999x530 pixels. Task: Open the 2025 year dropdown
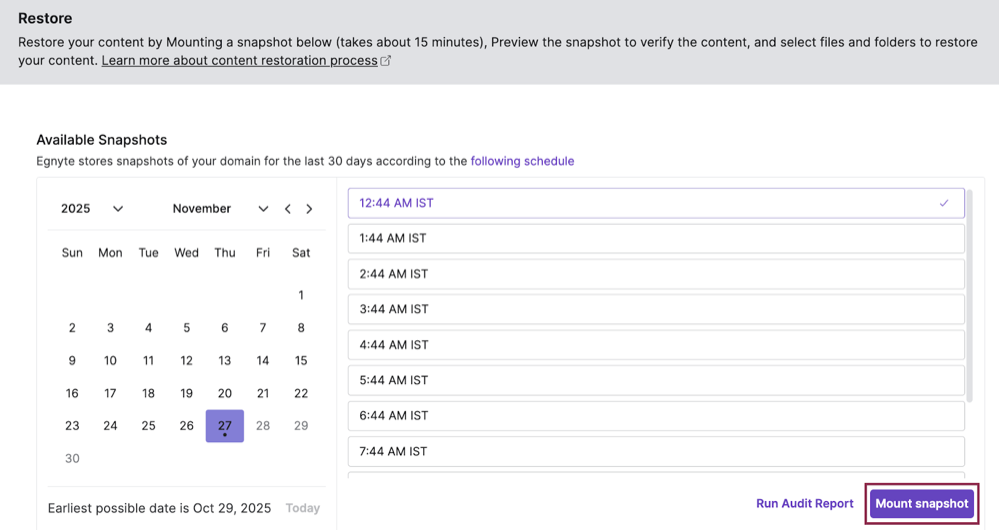[92, 209]
